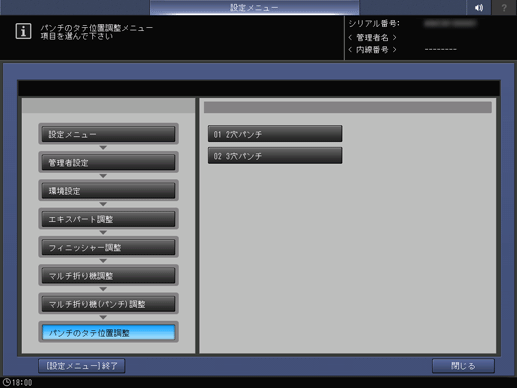
Task: Tap the clock icon next to 18:00
Action: (6, 382)
